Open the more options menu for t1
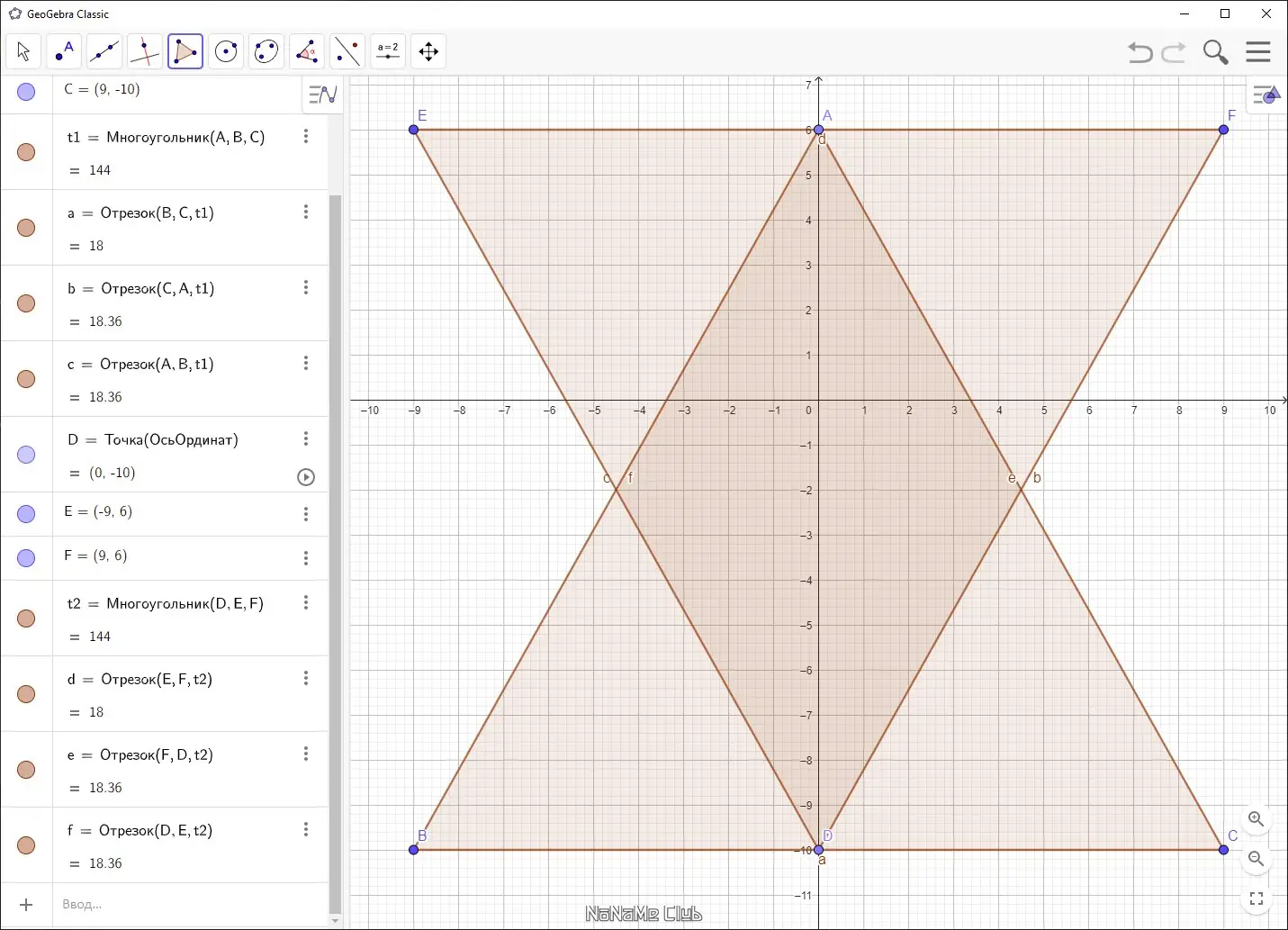 306,136
